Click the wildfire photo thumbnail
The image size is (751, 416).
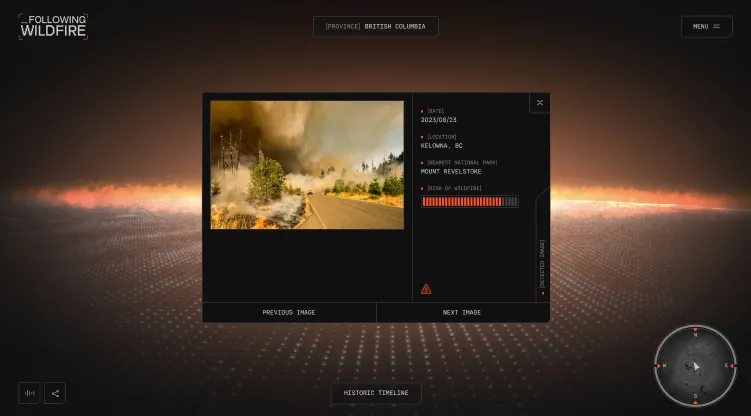coord(307,165)
